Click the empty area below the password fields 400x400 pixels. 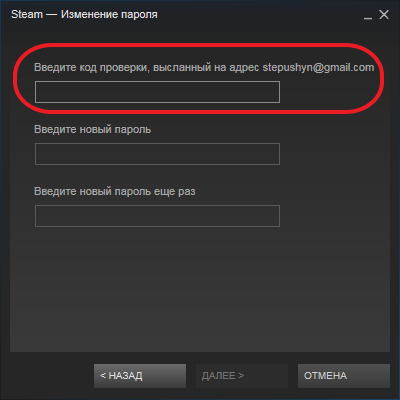tap(200, 290)
